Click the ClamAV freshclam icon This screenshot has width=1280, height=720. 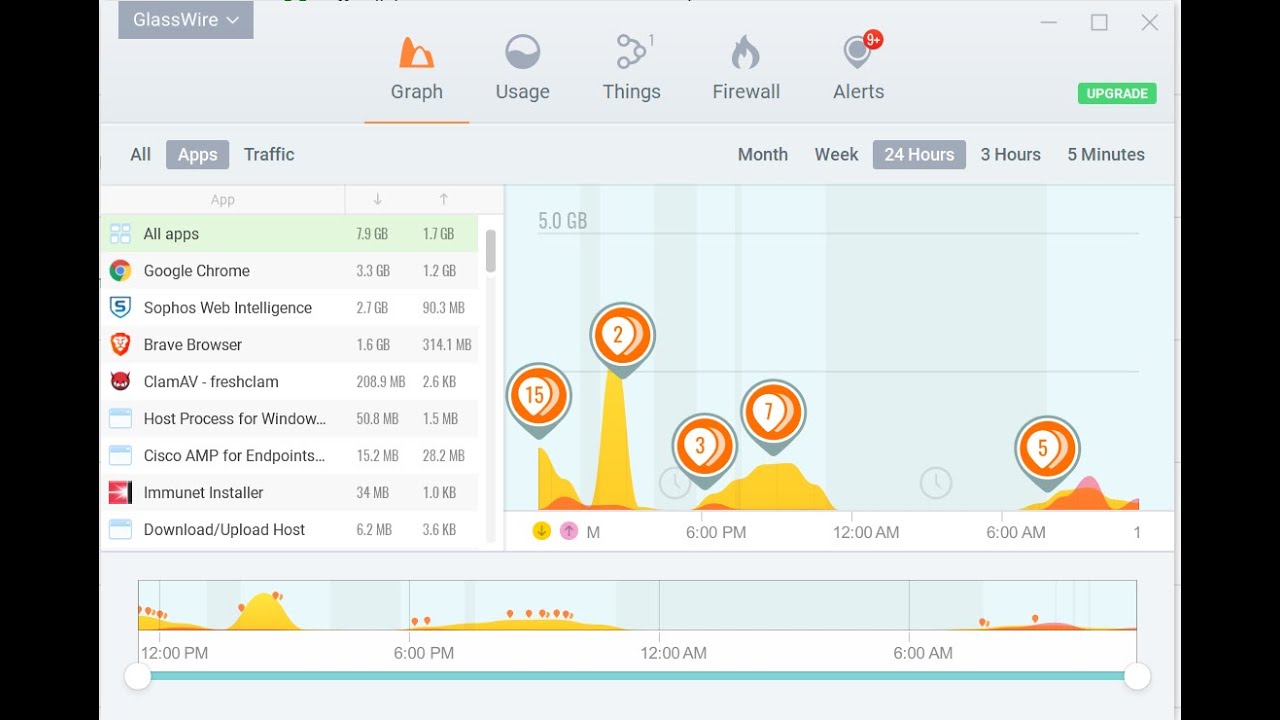[x=120, y=382]
